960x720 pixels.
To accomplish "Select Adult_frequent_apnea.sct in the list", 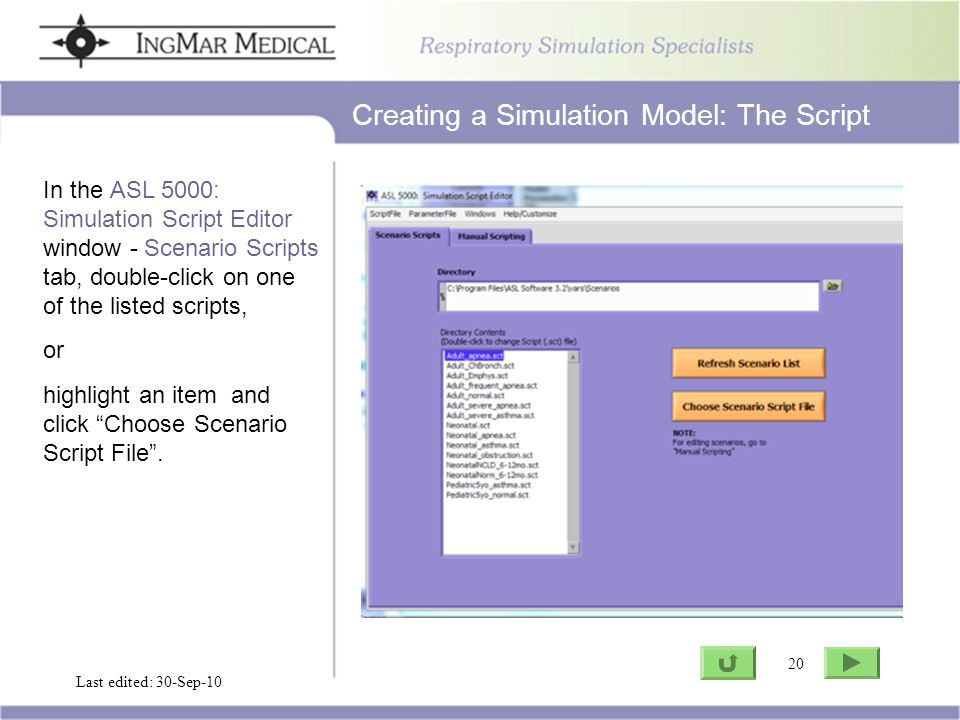I will [491, 386].
